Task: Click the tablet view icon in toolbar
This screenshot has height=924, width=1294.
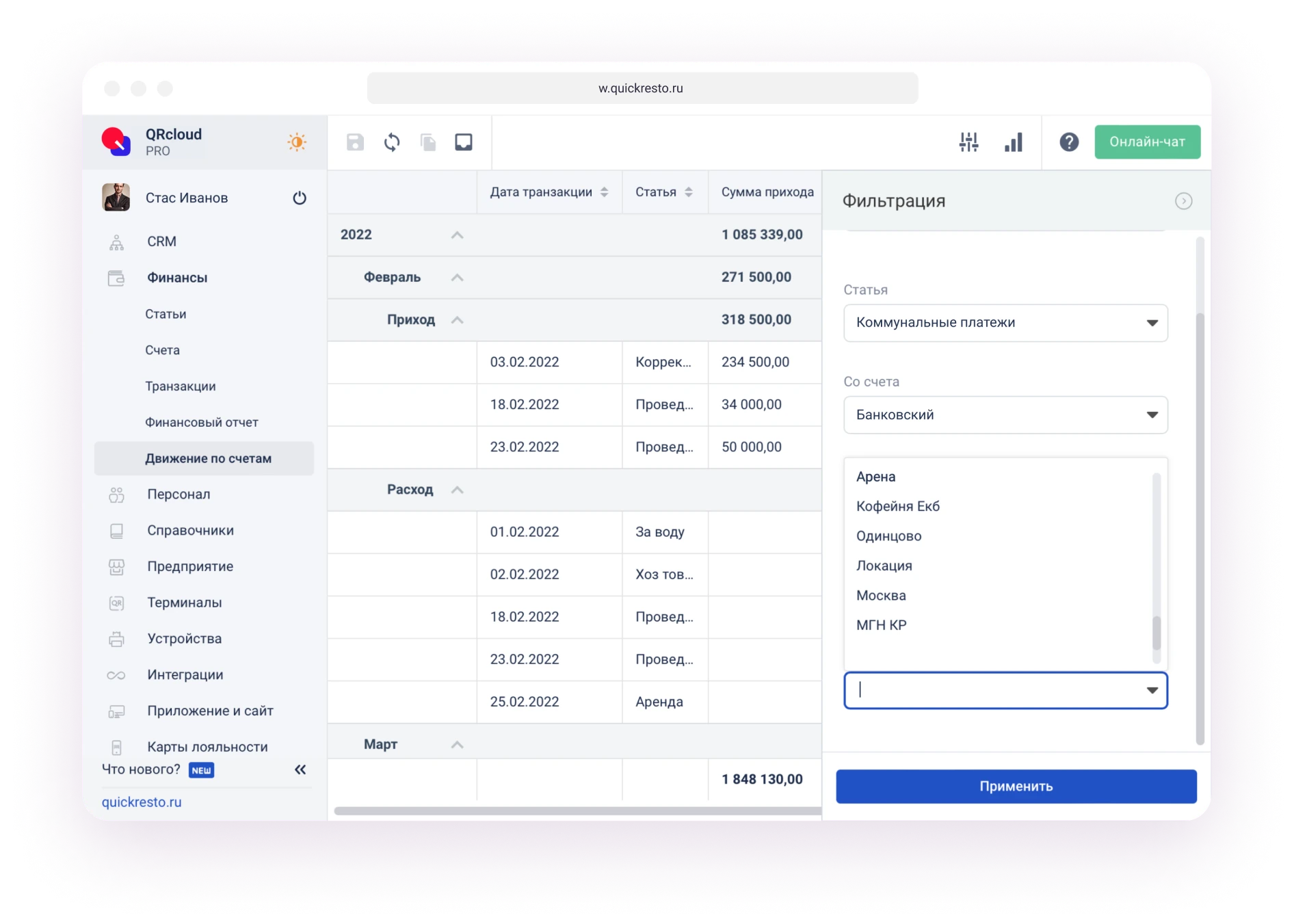Action: (x=464, y=142)
